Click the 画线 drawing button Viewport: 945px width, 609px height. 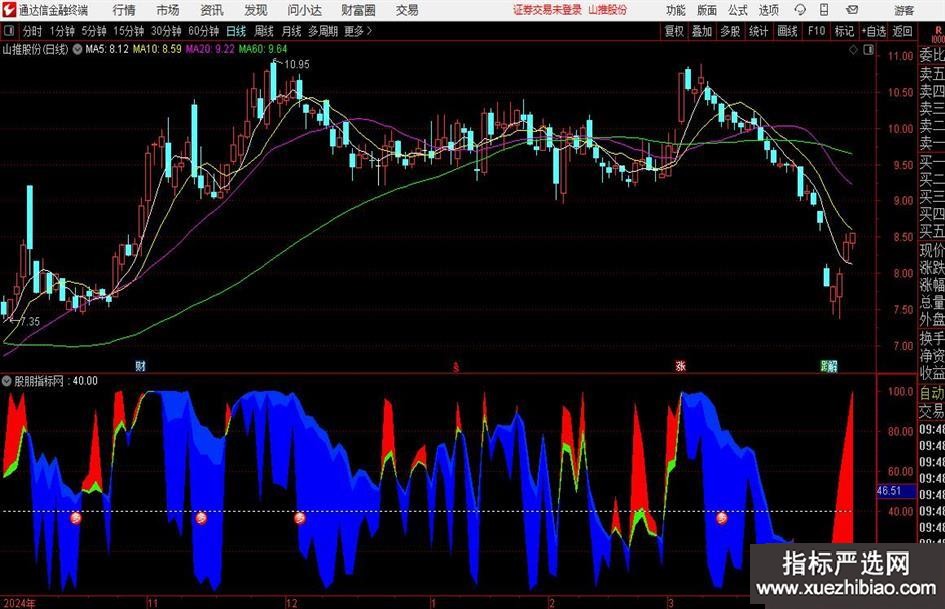pos(788,31)
